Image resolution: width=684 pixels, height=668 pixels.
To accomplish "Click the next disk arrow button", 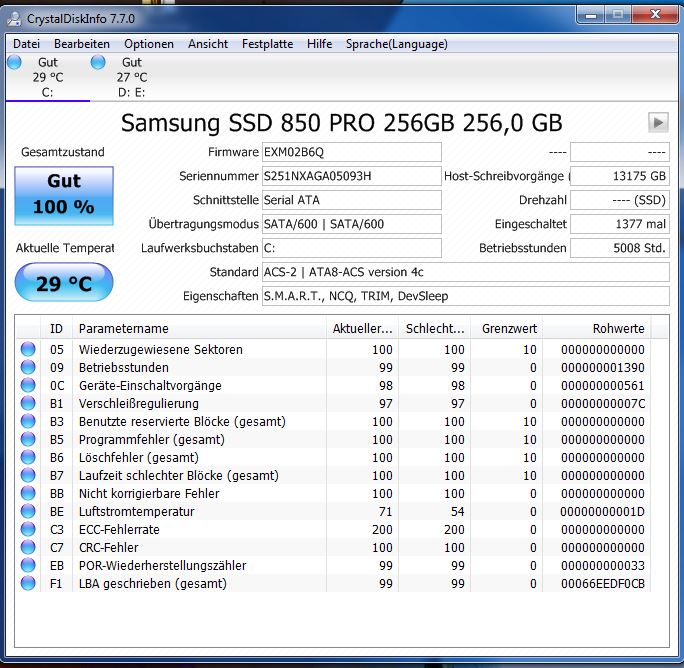I will point(658,123).
